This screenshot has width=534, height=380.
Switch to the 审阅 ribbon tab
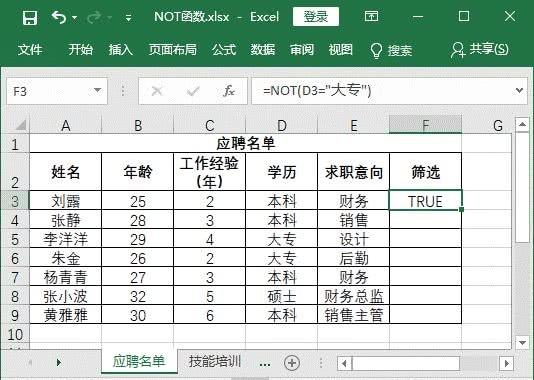tap(302, 50)
